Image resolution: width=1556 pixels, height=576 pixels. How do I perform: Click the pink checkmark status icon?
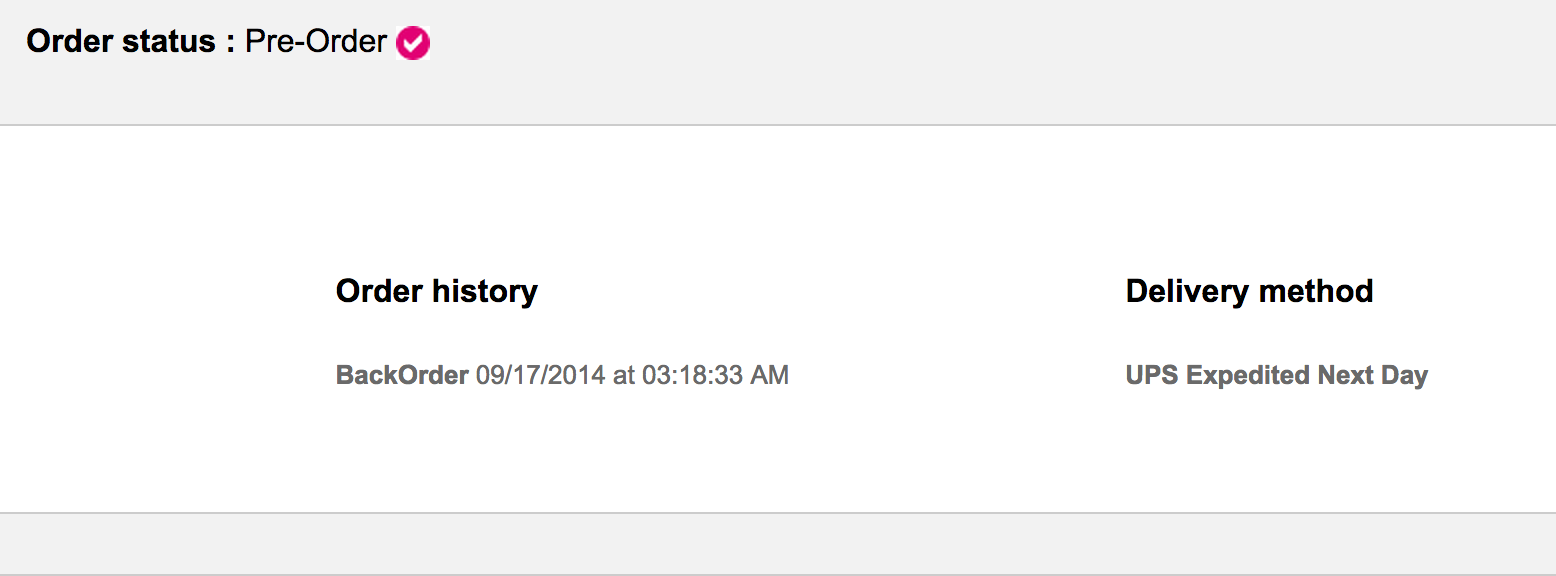pyautogui.click(x=413, y=43)
